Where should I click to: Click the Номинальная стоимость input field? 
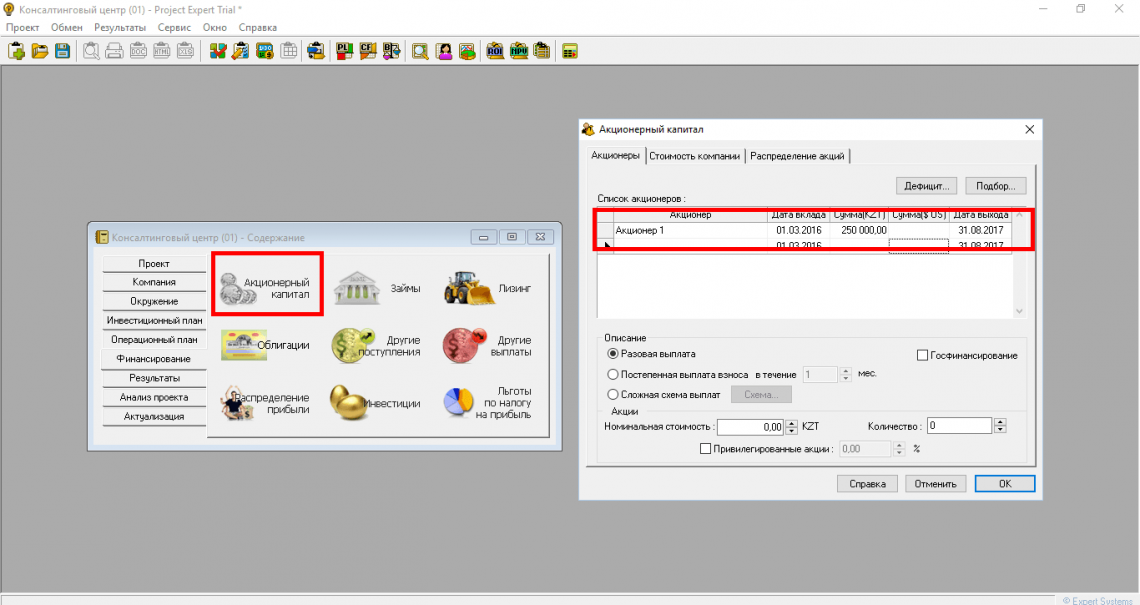751,426
